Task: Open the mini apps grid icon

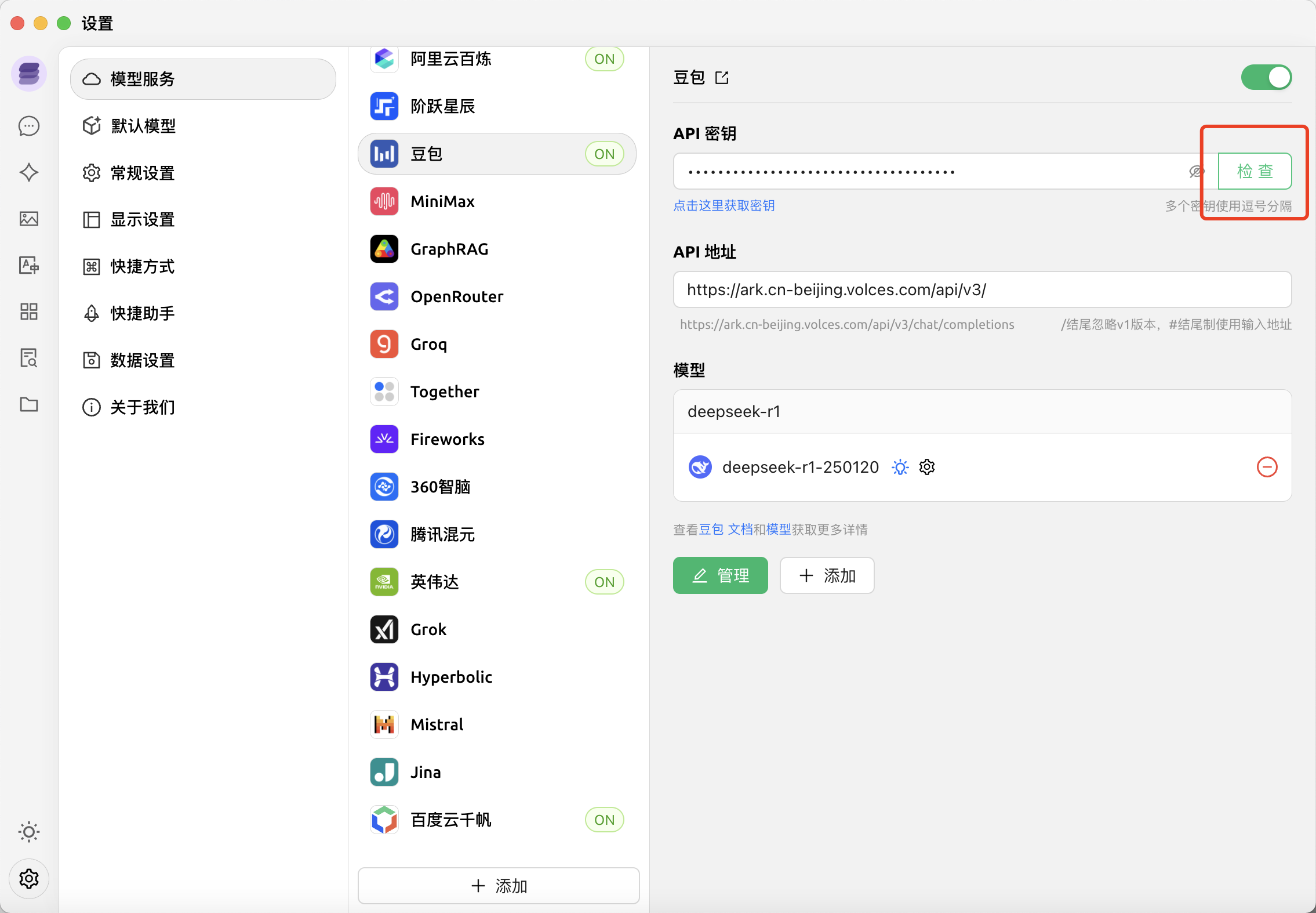Action: (29, 311)
